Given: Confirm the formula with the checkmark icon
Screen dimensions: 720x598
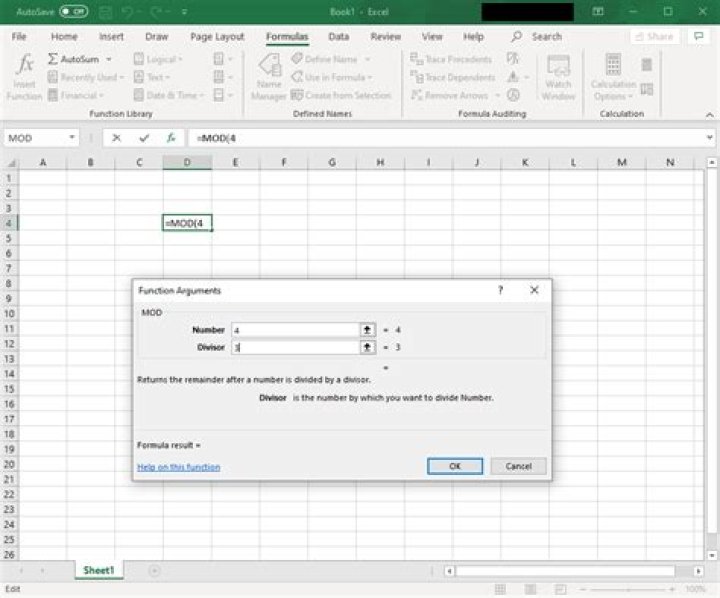Looking at the screenshot, I should (x=144, y=138).
